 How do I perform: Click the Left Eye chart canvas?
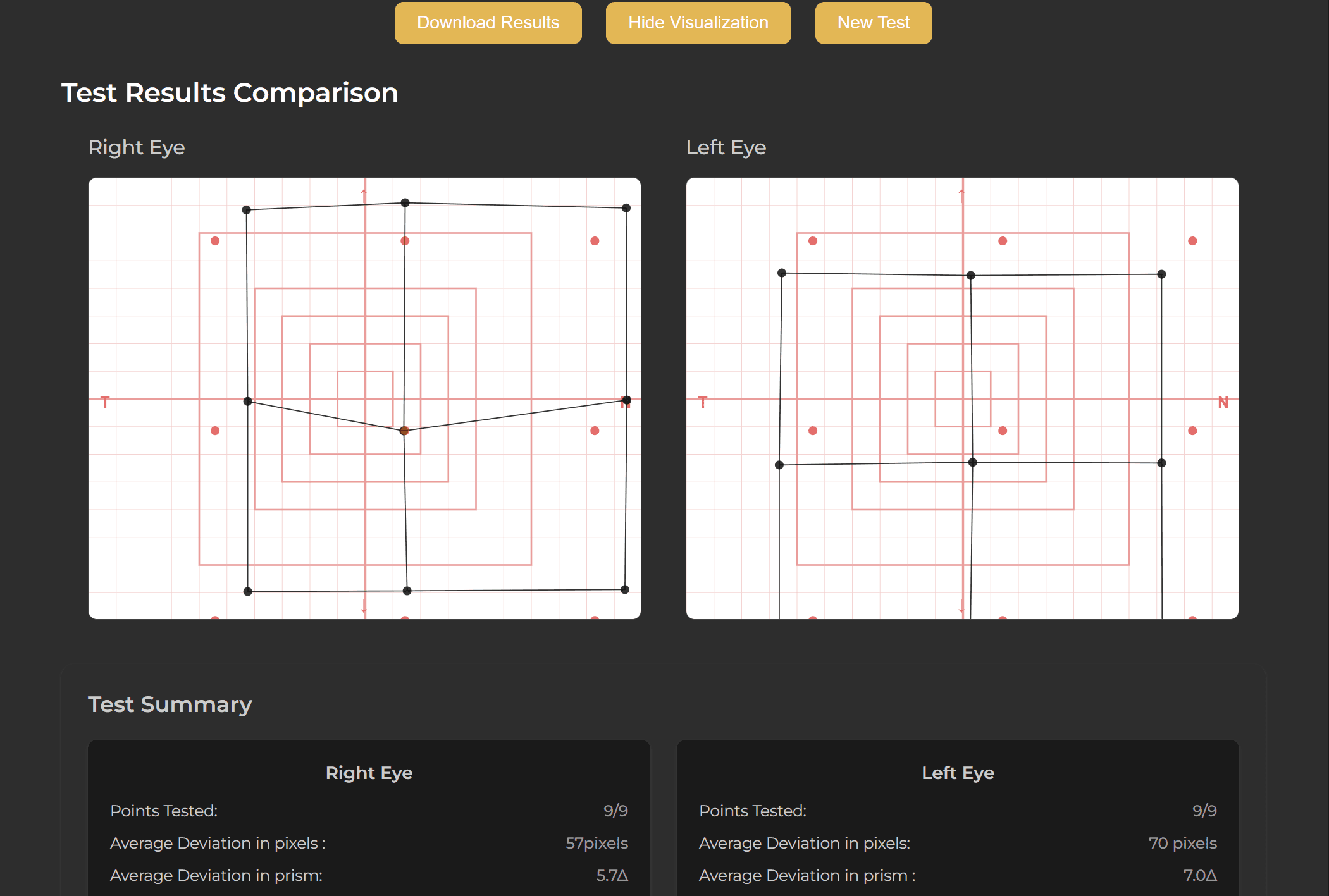(x=962, y=398)
